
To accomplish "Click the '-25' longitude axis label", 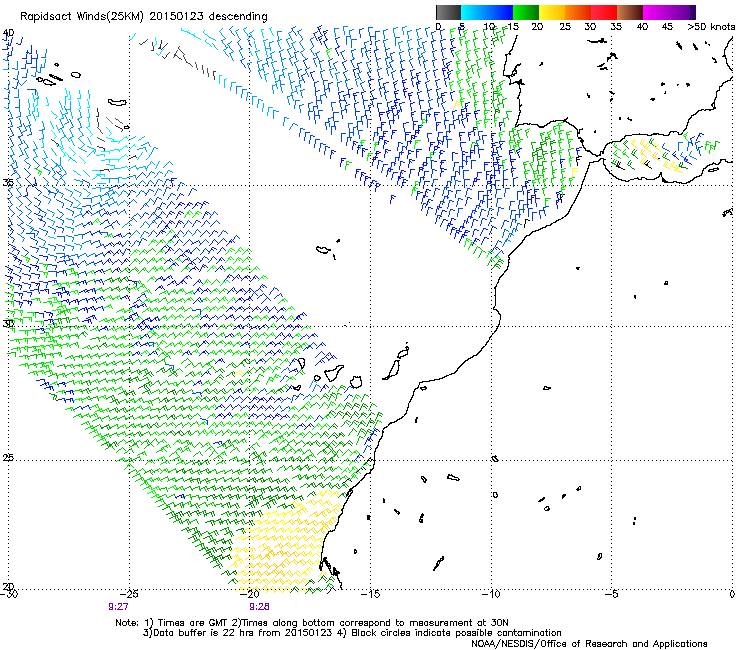I will pos(129,594).
